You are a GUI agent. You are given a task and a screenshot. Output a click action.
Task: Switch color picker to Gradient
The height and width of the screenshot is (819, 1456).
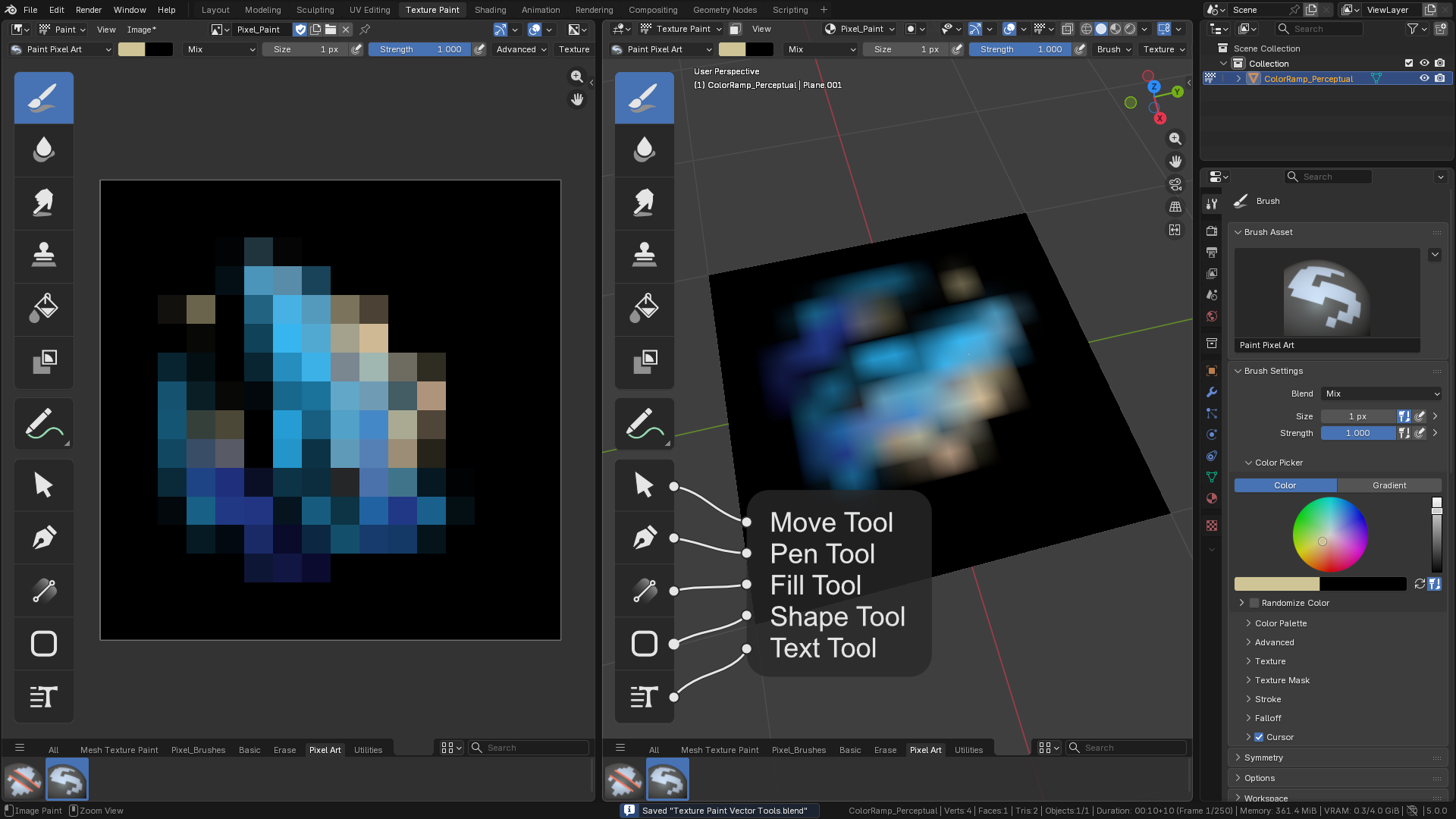[1389, 485]
